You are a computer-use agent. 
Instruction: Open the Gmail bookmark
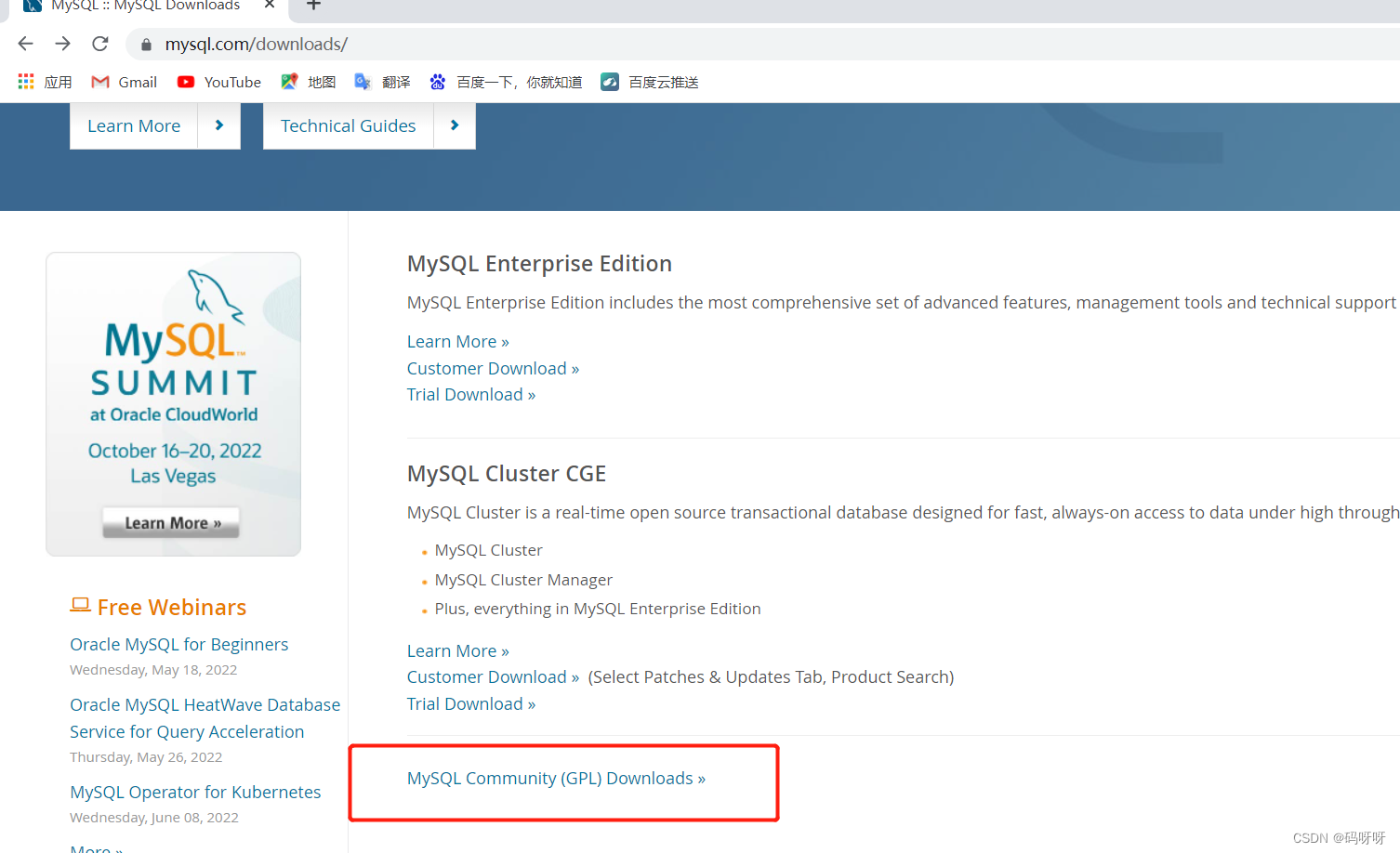pos(125,82)
